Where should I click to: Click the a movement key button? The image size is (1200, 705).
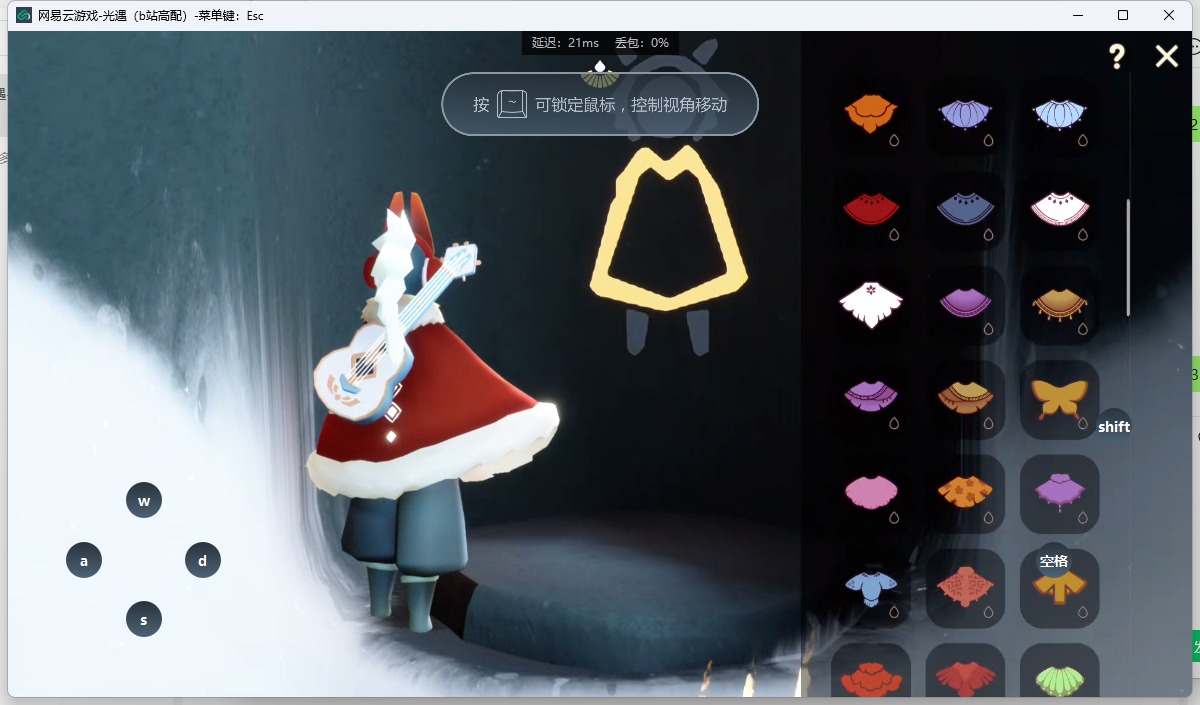84,561
